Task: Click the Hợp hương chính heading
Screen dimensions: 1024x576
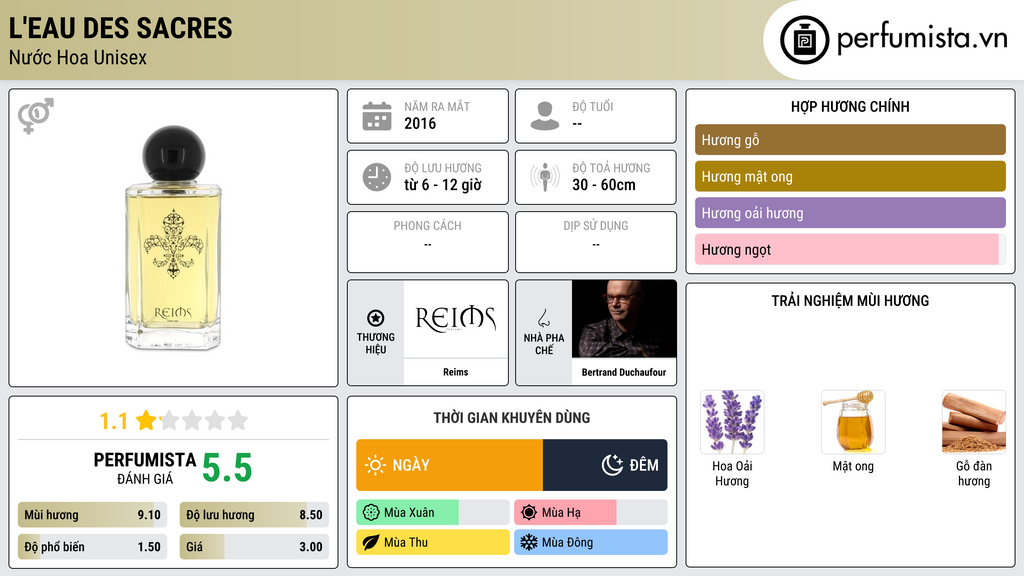Action: (850, 106)
